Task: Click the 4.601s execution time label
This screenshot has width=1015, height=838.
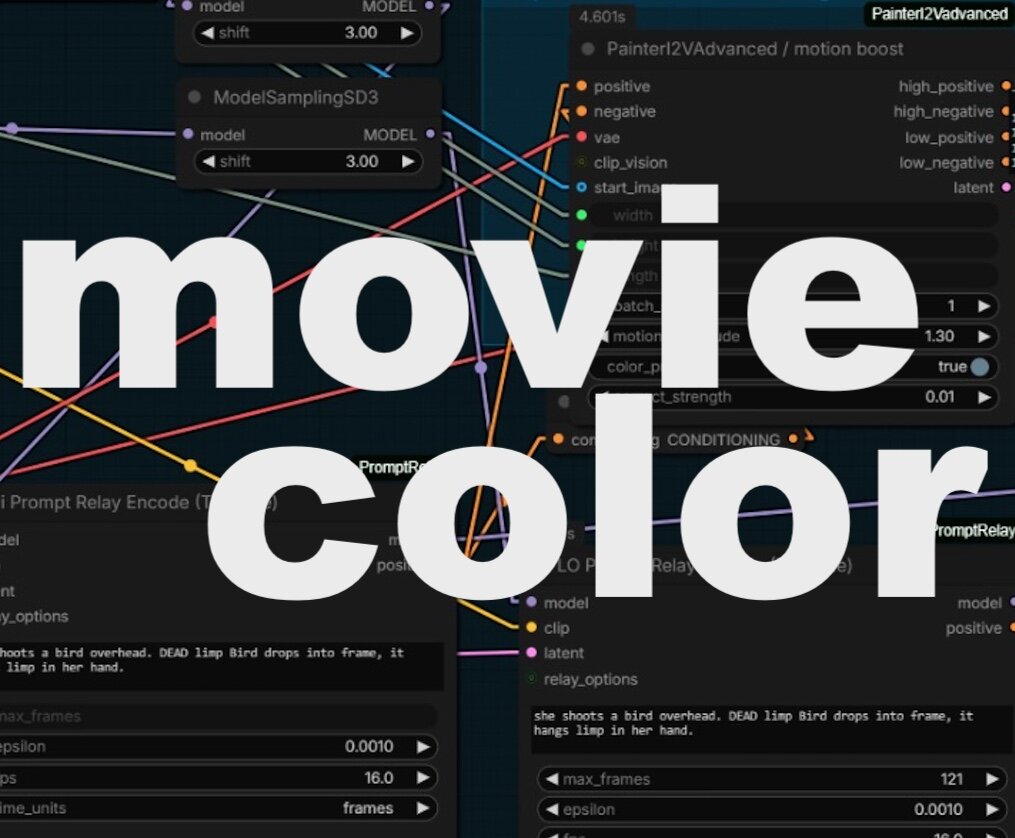Action: tap(602, 17)
